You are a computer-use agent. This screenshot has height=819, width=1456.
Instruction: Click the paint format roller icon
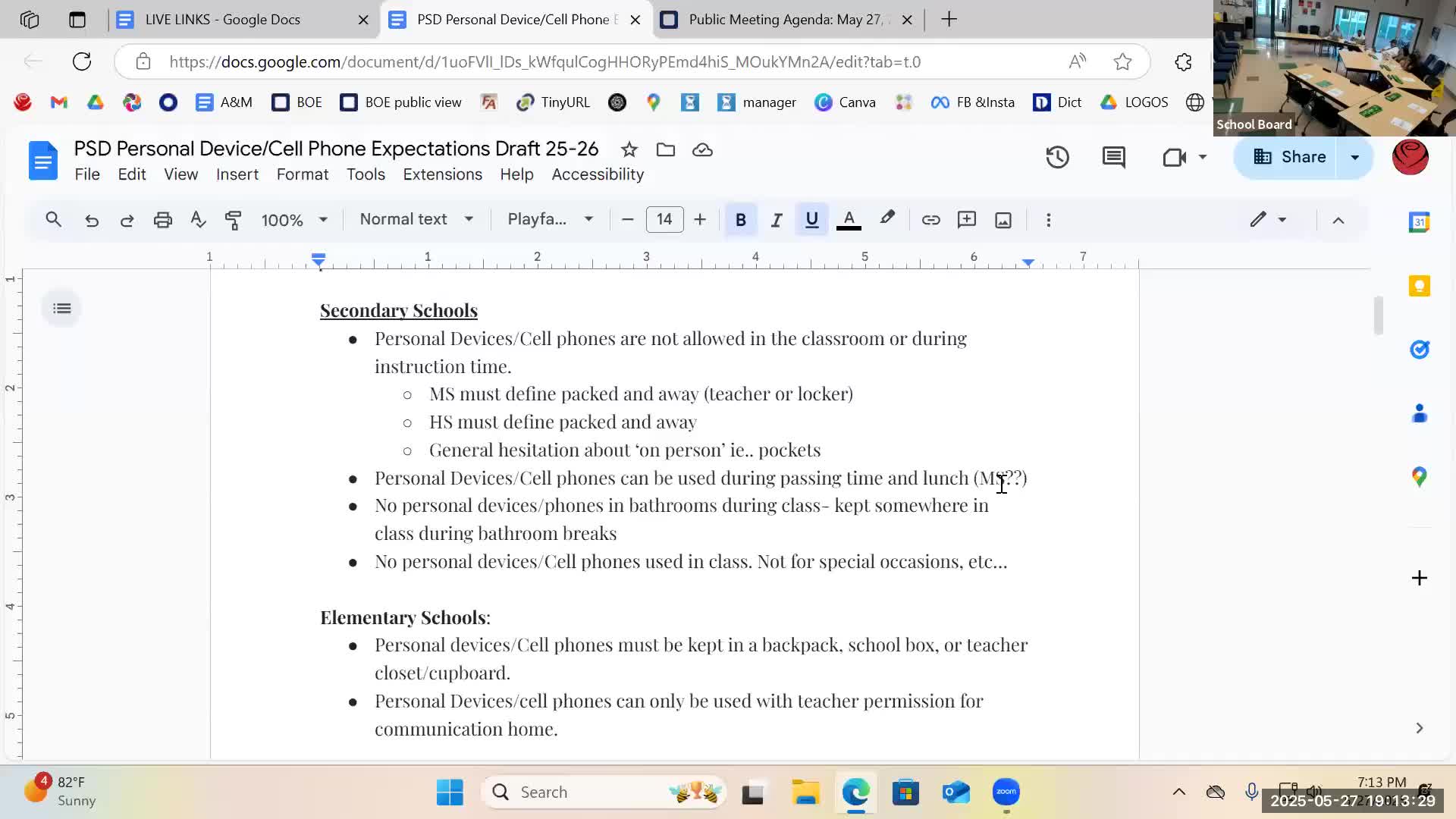tap(234, 220)
